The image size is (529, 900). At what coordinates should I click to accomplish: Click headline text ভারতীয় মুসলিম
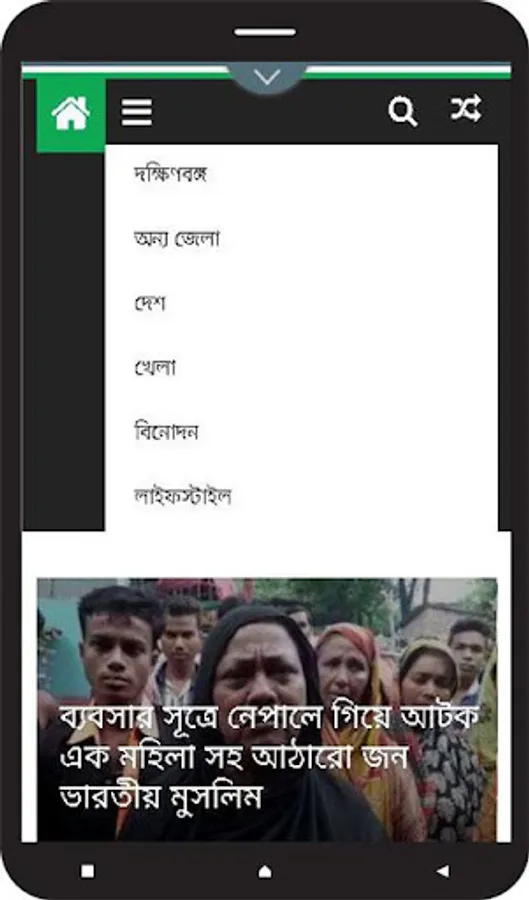pyautogui.click(x=161, y=797)
